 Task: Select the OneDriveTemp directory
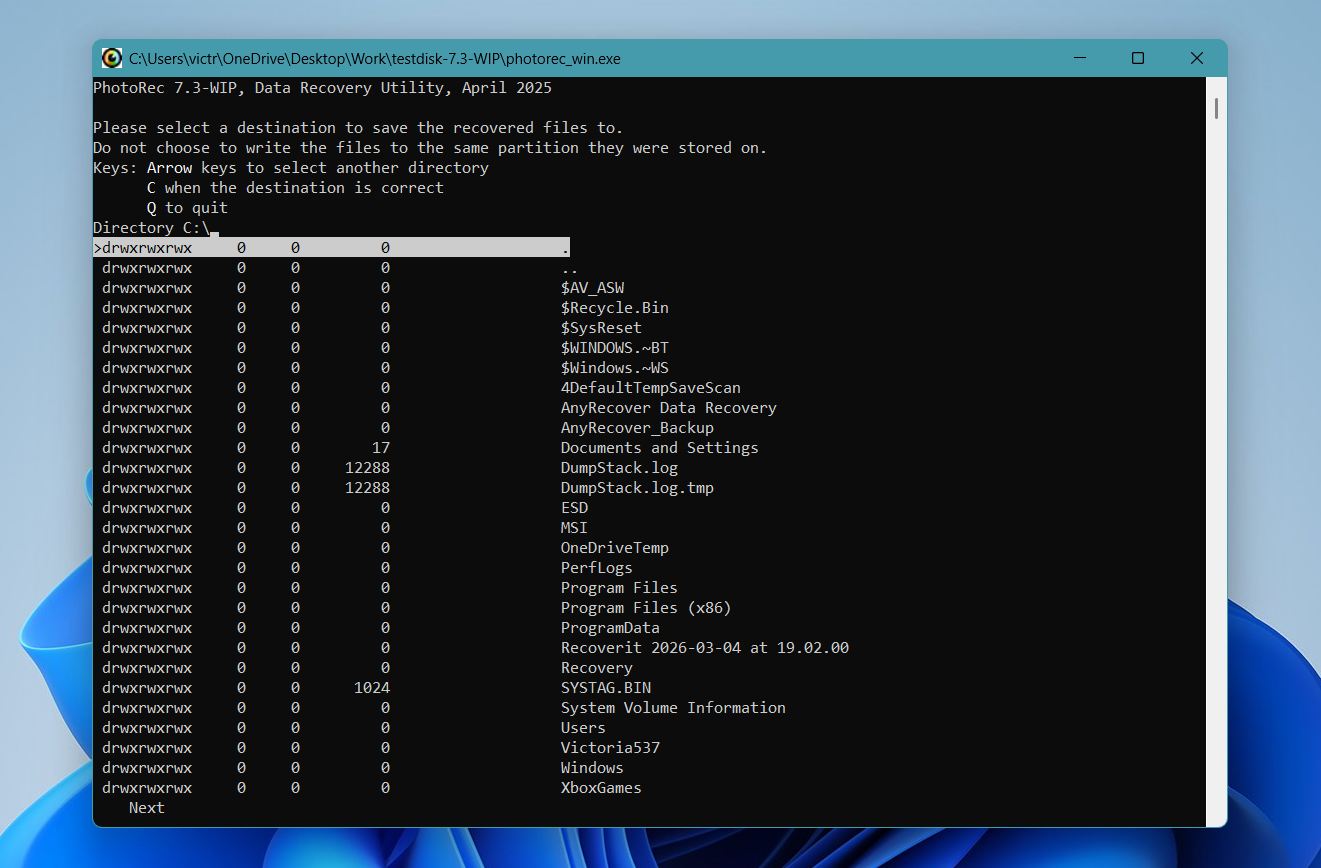[615, 547]
